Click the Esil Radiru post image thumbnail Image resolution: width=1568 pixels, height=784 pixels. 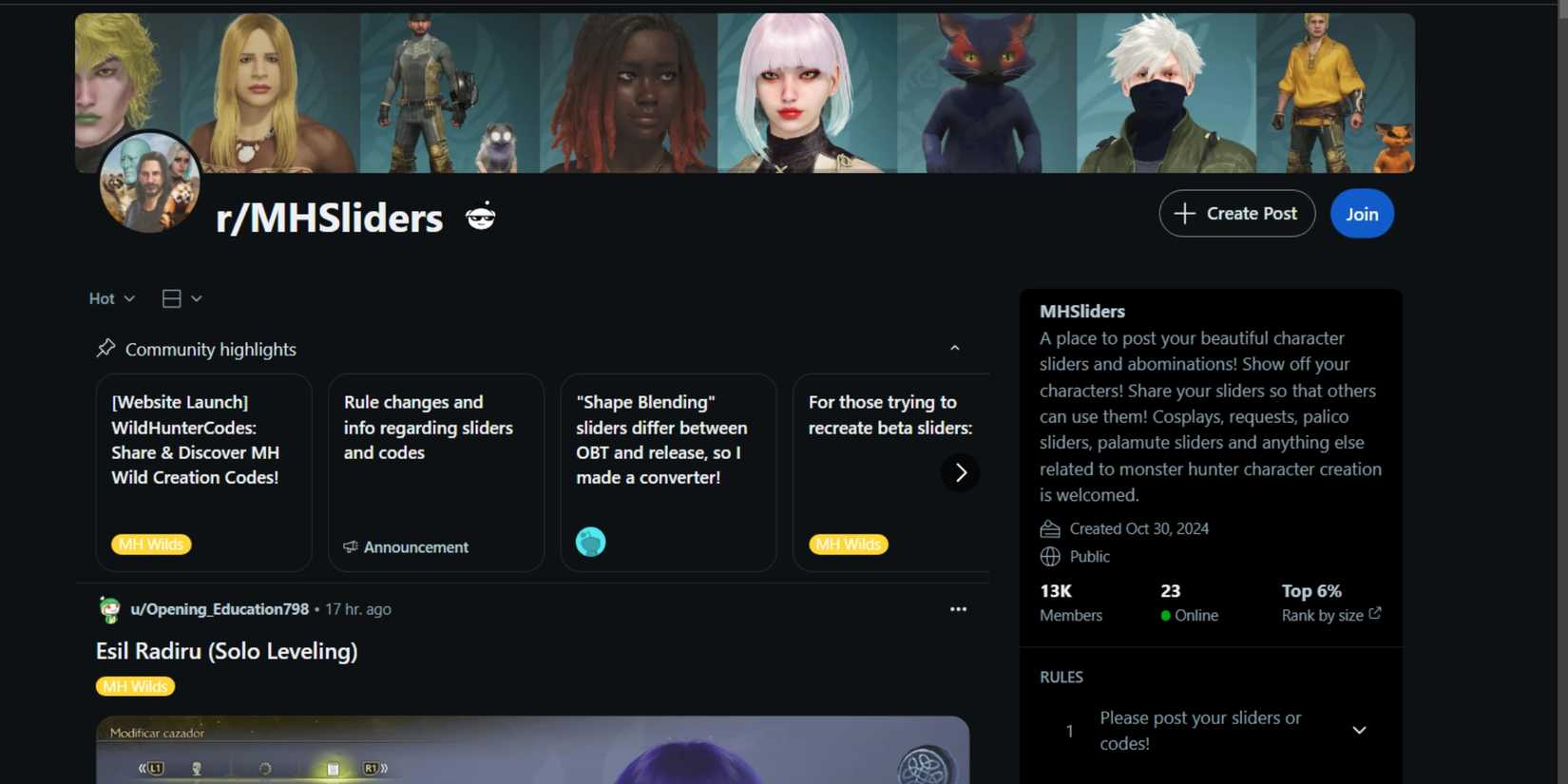tap(532, 750)
